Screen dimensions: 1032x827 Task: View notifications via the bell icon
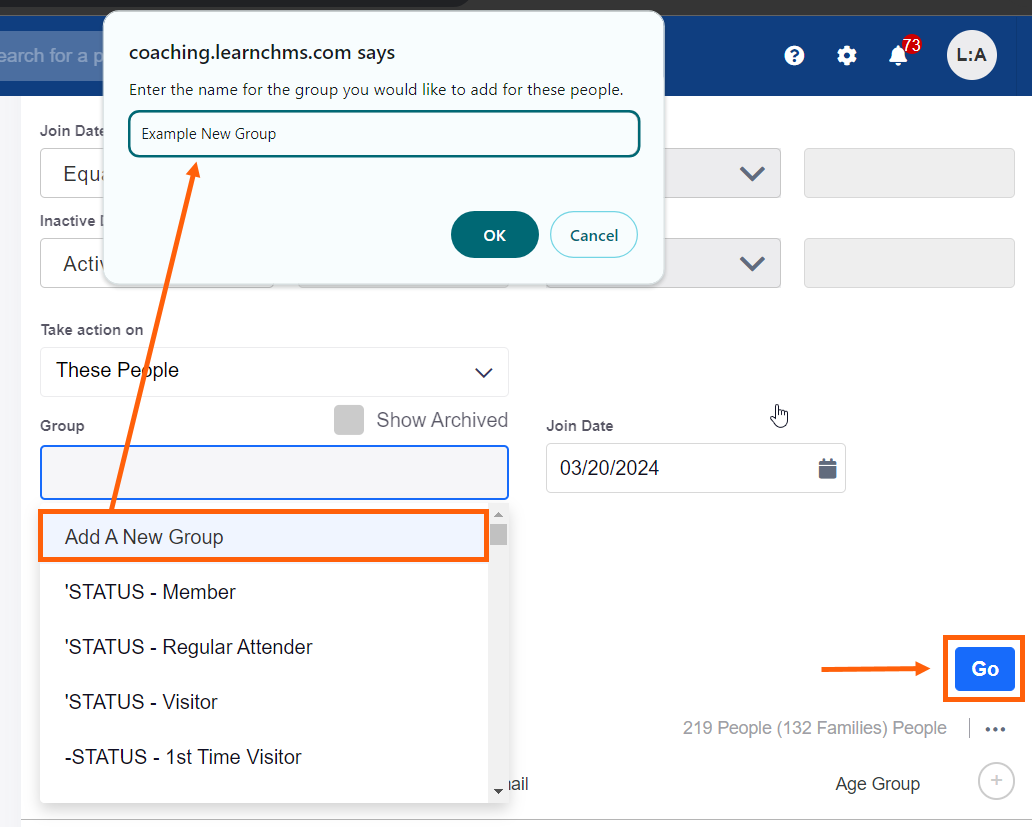[898, 58]
